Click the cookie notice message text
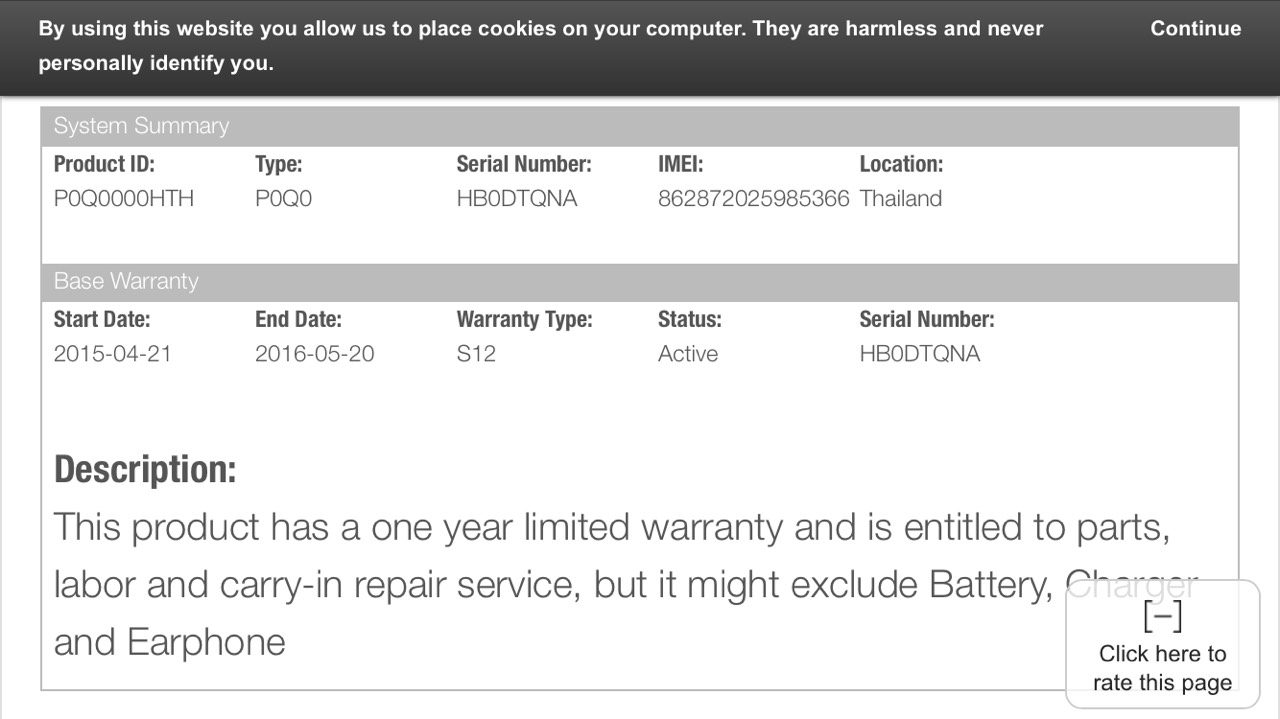The height and width of the screenshot is (719, 1280). (x=540, y=46)
